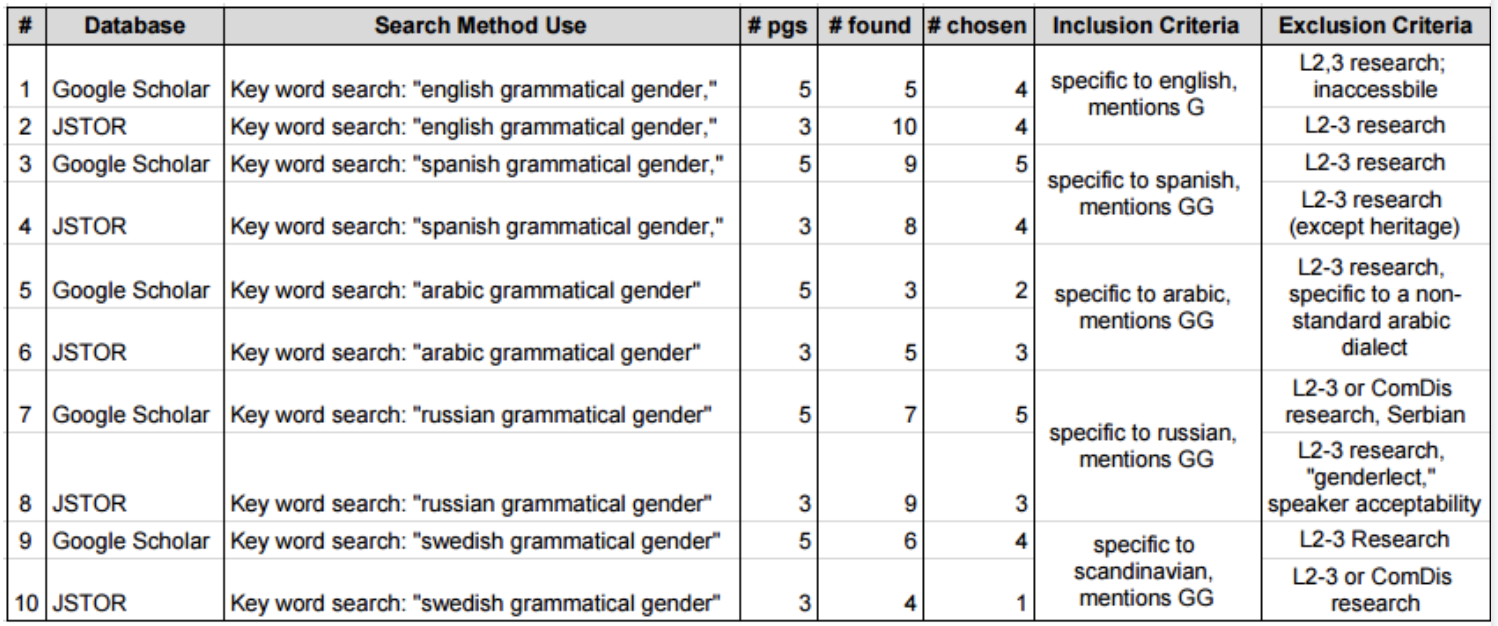Select the "specific to scandinavian, mentions GG" cell
This screenshot has height=626, width=1498.
[x=1145, y=571]
